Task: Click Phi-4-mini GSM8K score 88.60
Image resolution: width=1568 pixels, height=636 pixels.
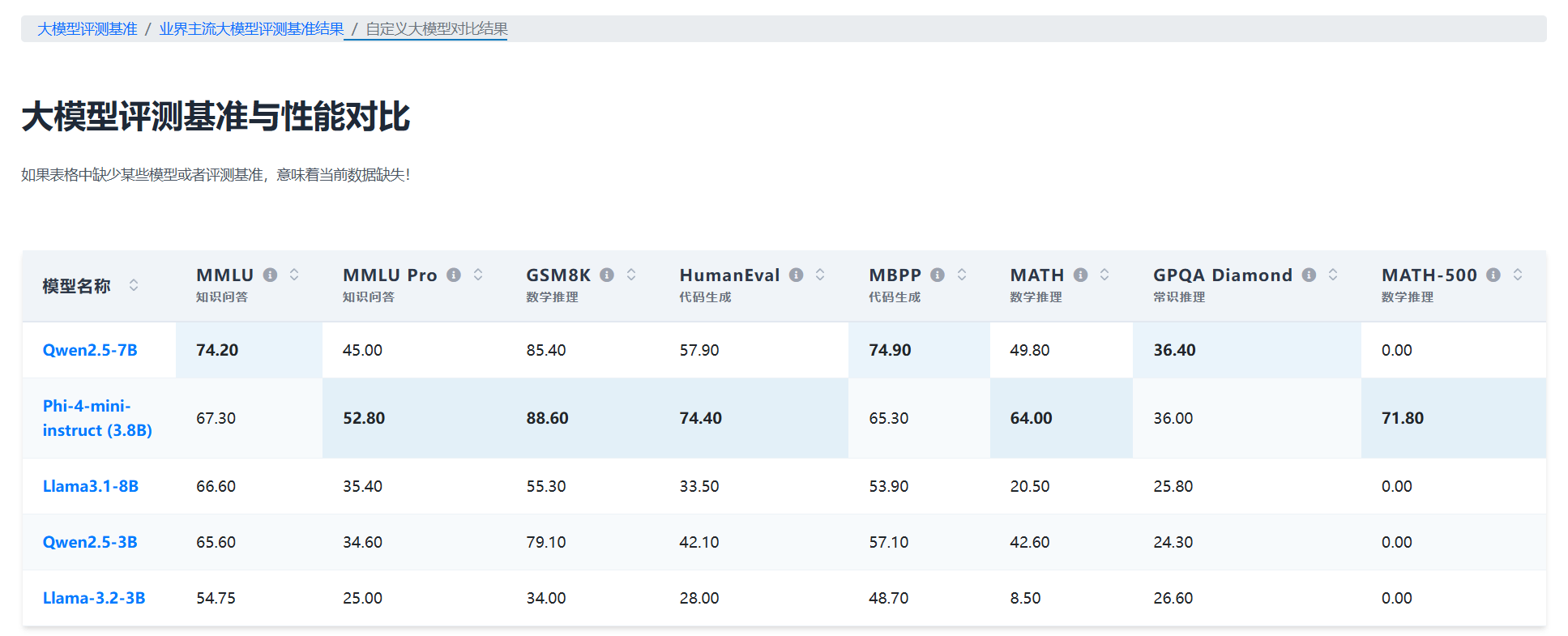Action: click(x=547, y=418)
